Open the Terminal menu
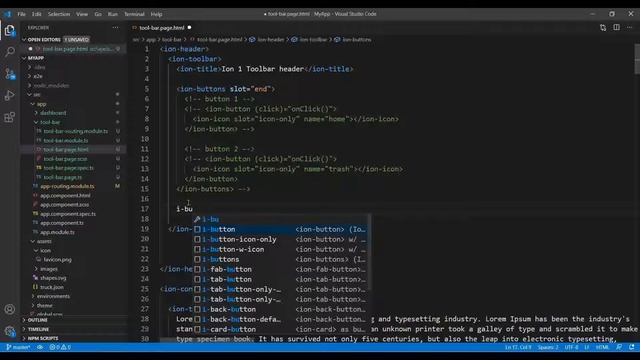This screenshot has width=640, height=360. 134,14
